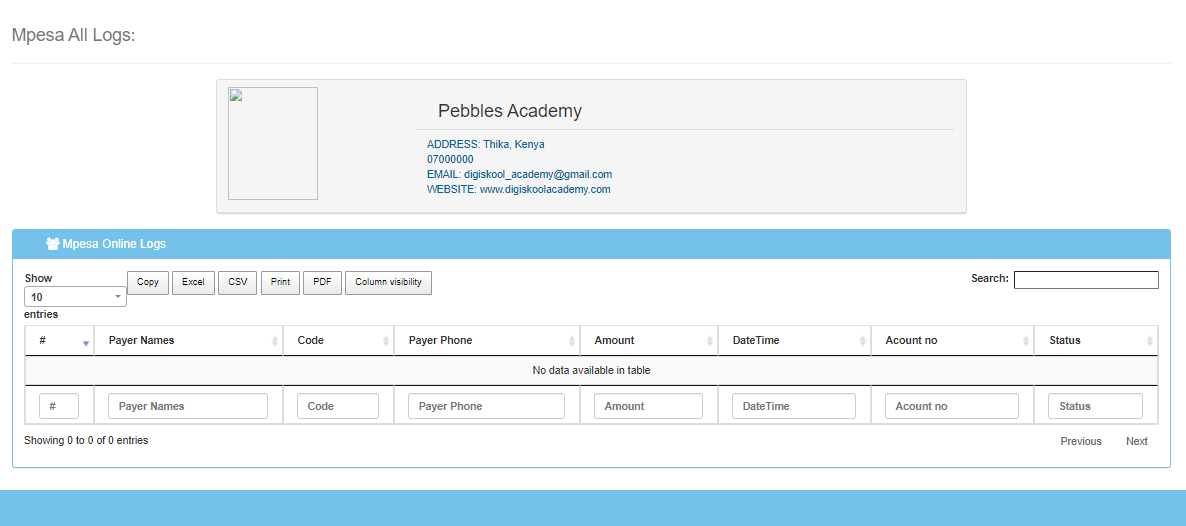The width and height of the screenshot is (1186, 526).
Task: Click the broken school logo image
Action: tap(273, 143)
